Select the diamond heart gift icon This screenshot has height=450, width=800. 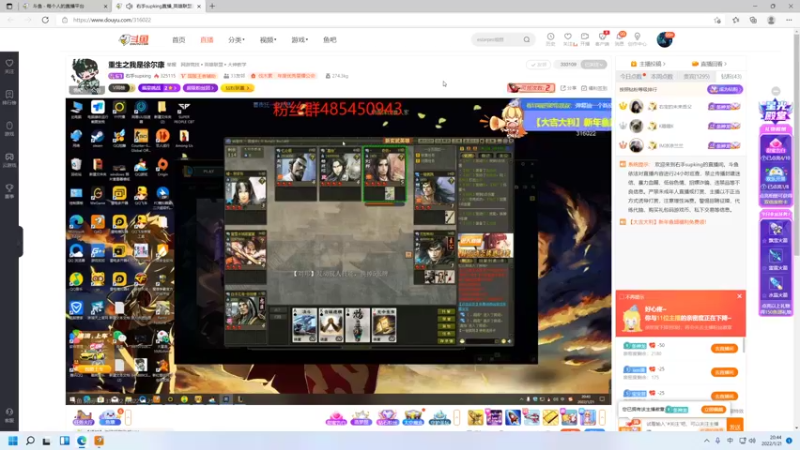[387, 418]
